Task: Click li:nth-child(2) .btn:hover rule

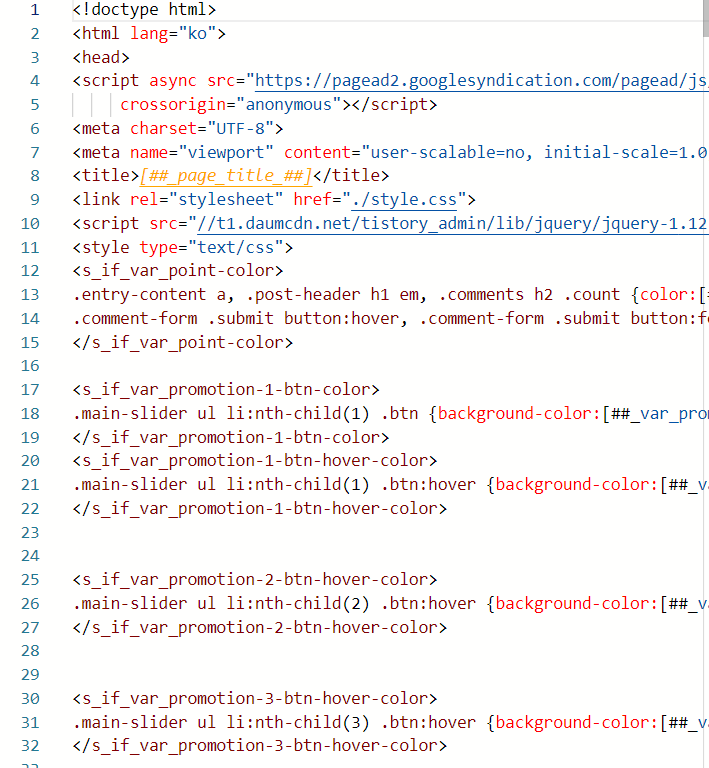Action: [351, 604]
